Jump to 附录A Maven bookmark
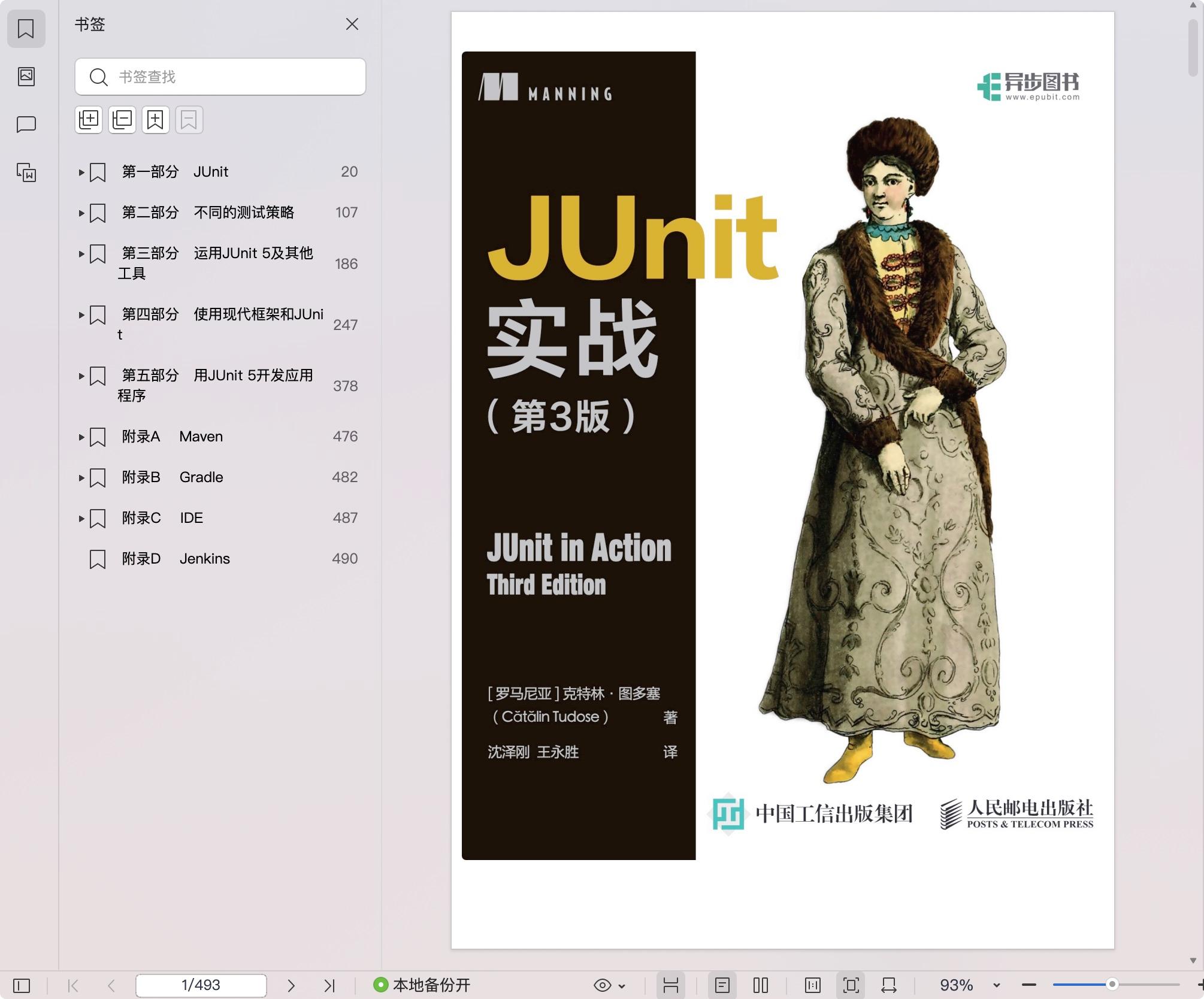1204x999 pixels. 173,437
